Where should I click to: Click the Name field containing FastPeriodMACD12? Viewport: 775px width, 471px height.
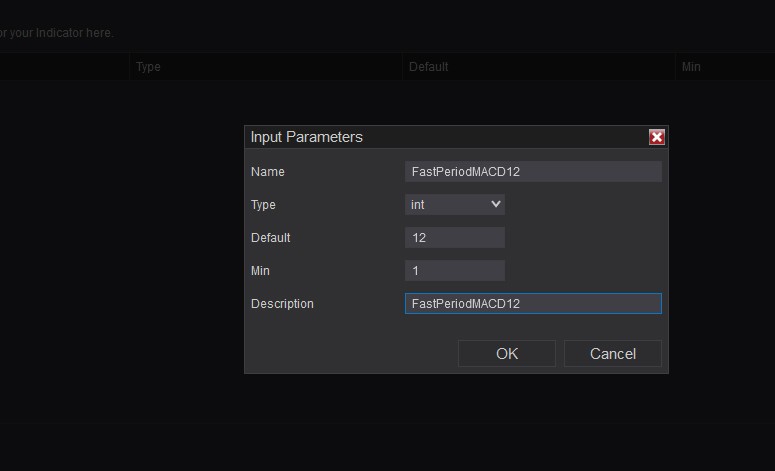tap(533, 172)
